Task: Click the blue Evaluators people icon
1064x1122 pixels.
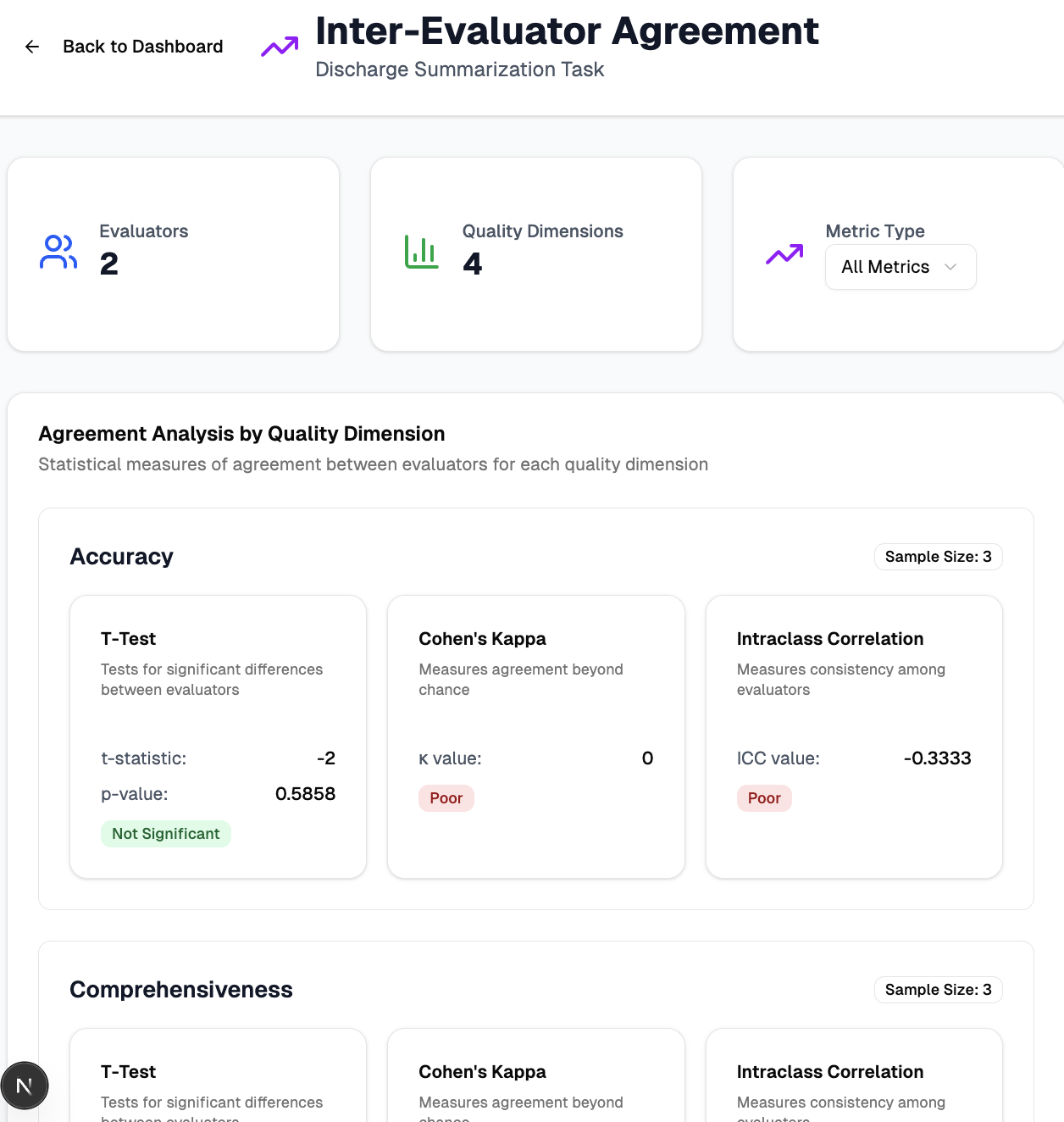Action: pyautogui.click(x=58, y=252)
